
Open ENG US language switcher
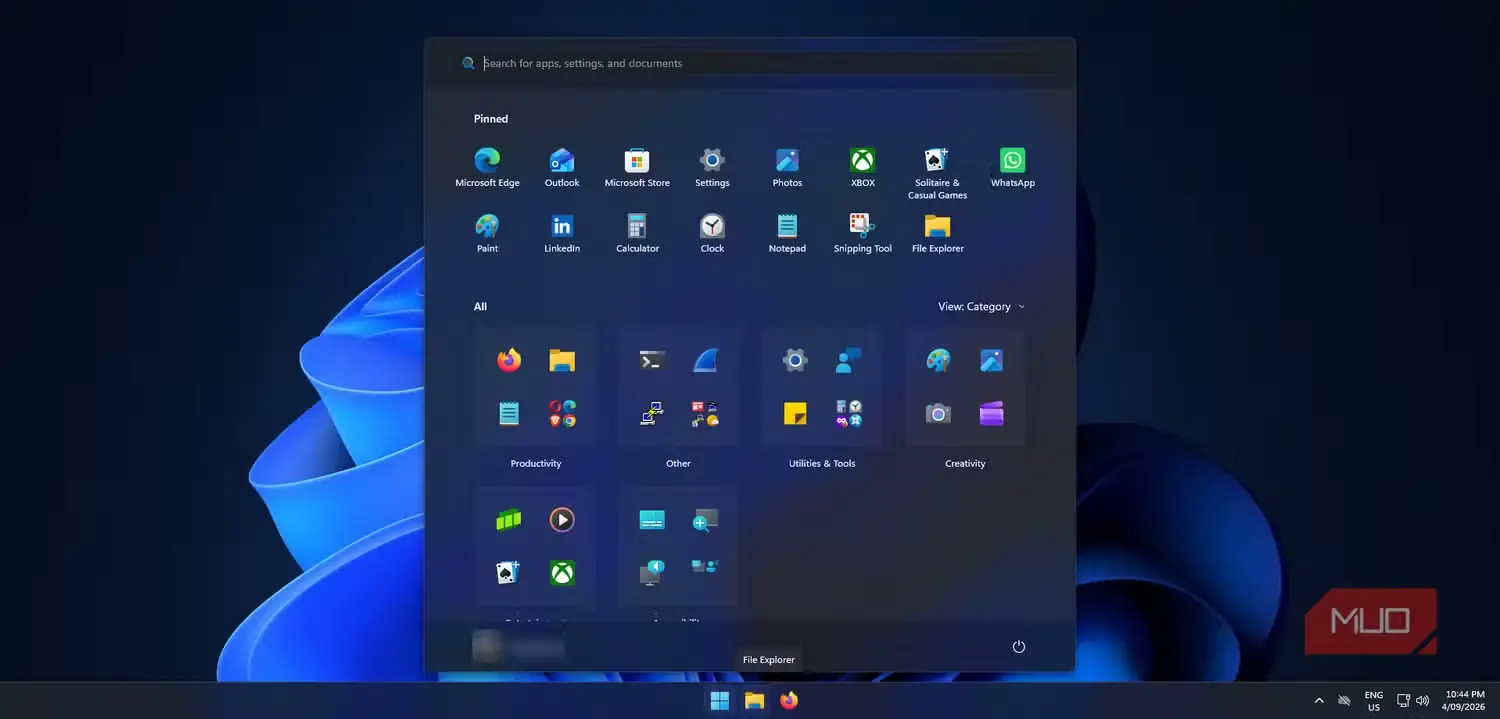click(1374, 700)
